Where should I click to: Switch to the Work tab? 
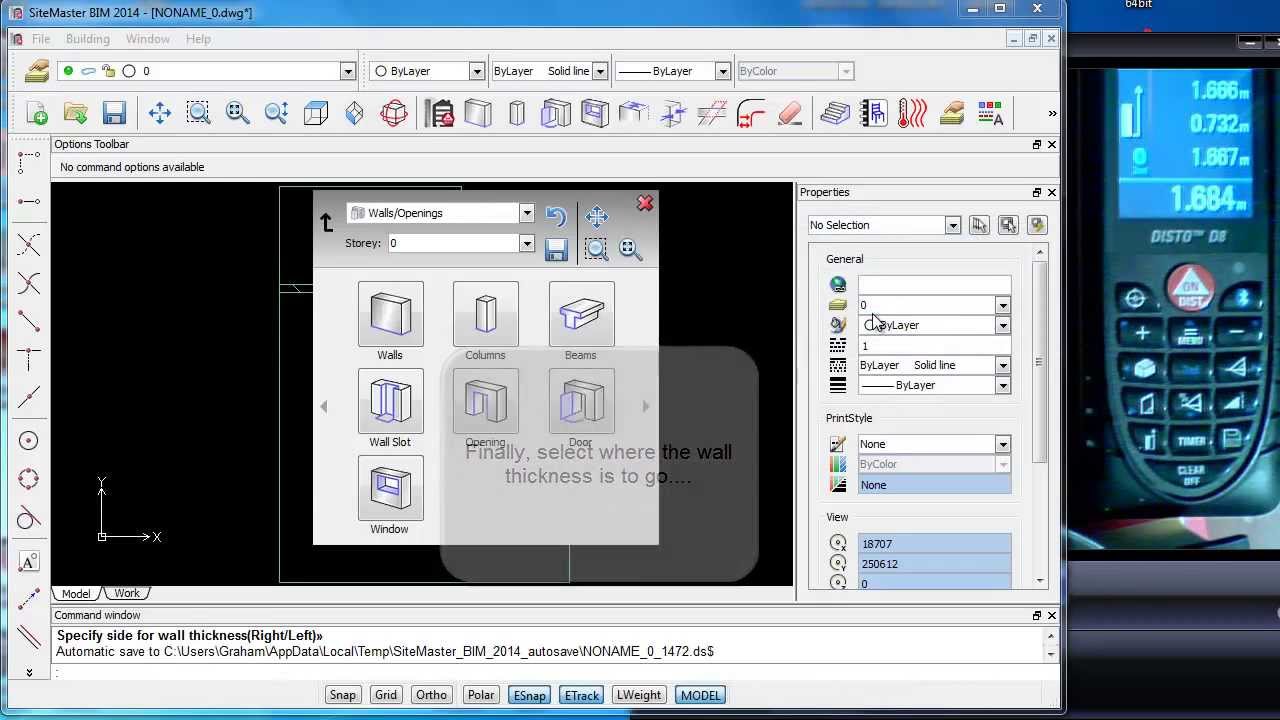coord(127,594)
